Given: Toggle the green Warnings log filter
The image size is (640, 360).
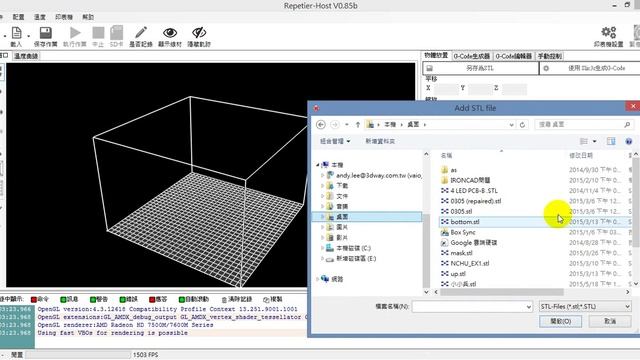Looking at the screenshot, I should (x=93, y=300).
